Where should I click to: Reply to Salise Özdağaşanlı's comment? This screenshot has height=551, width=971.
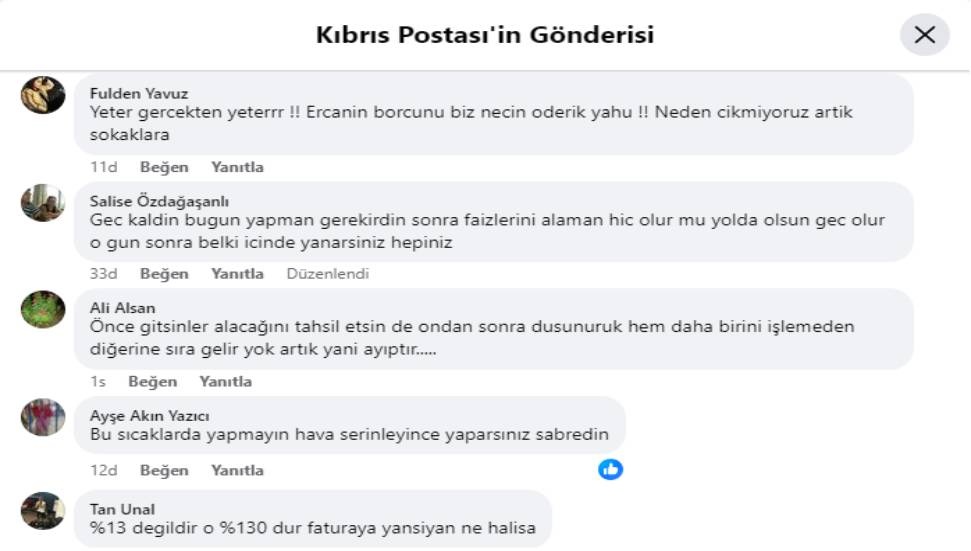[237, 273]
